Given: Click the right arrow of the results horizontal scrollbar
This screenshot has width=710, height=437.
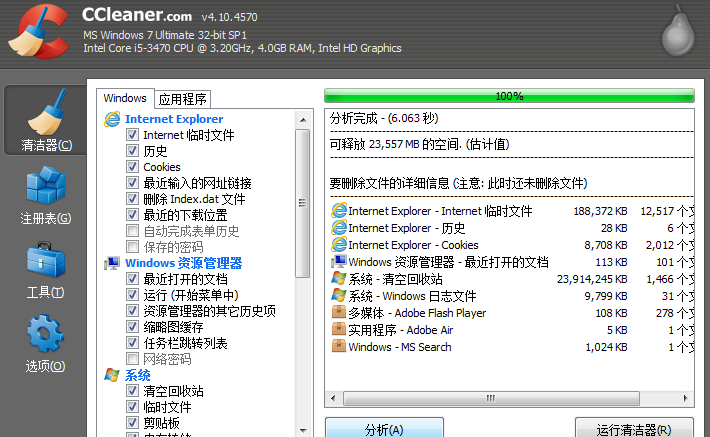Looking at the screenshot, I should tap(686, 399).
